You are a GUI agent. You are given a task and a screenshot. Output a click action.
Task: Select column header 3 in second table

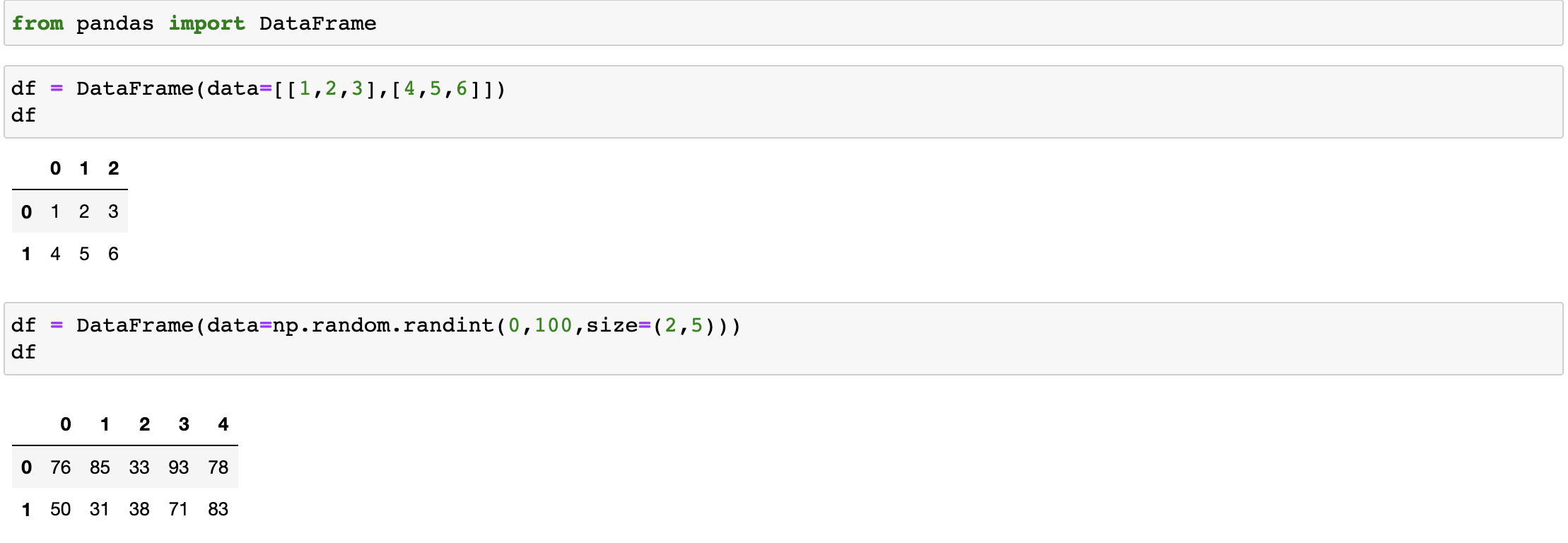184,424
